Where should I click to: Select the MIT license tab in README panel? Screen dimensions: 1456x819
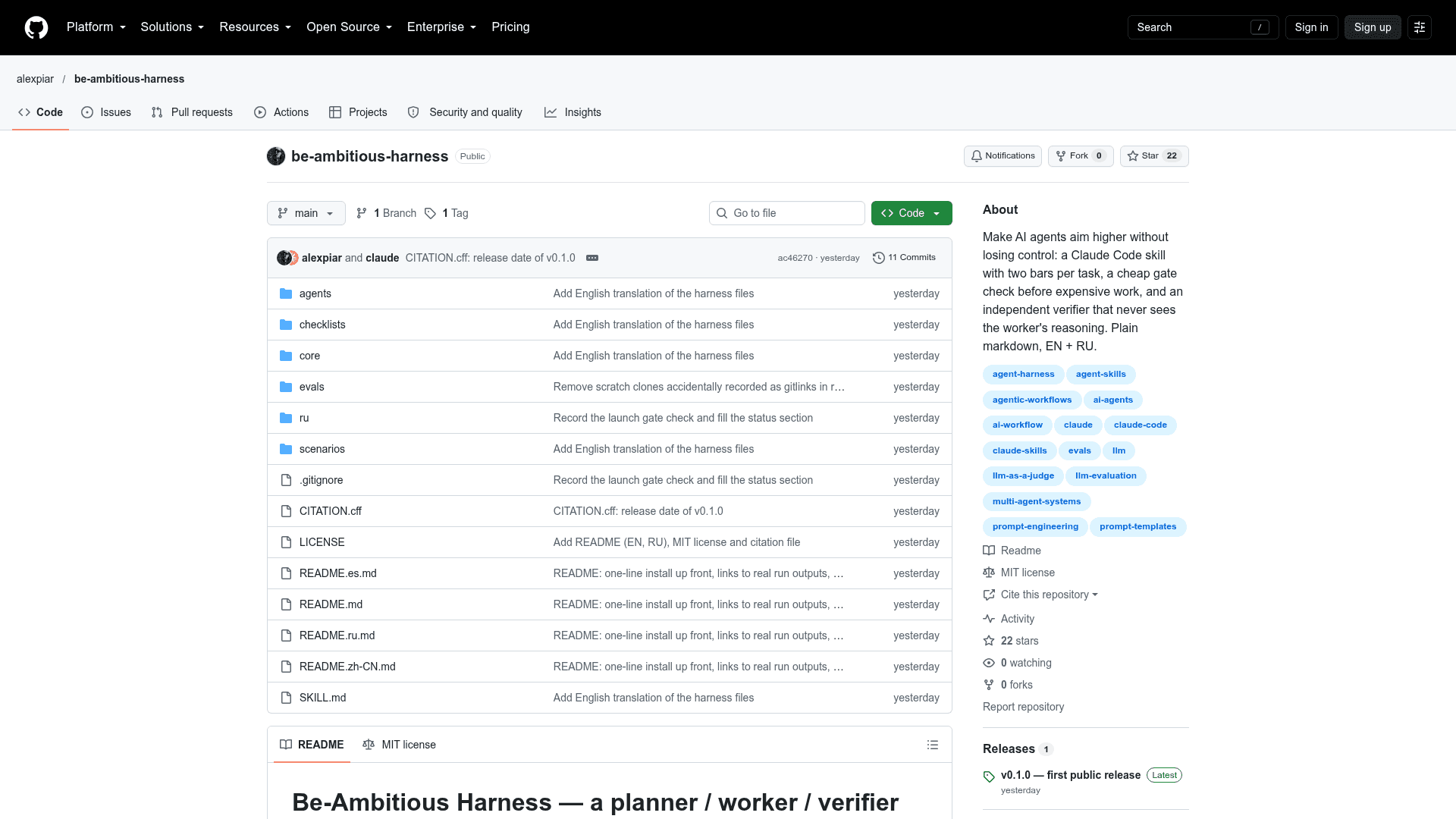(x=400, y=745)
